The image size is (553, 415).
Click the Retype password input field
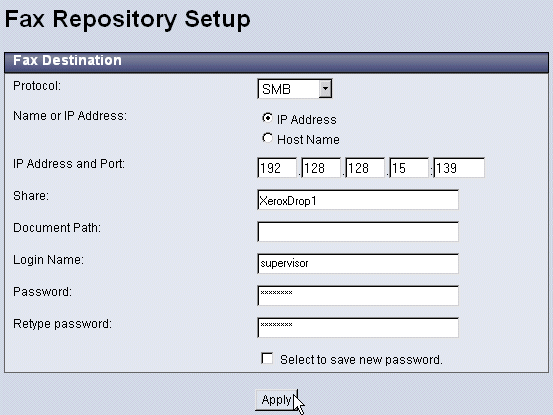[358, 328]
